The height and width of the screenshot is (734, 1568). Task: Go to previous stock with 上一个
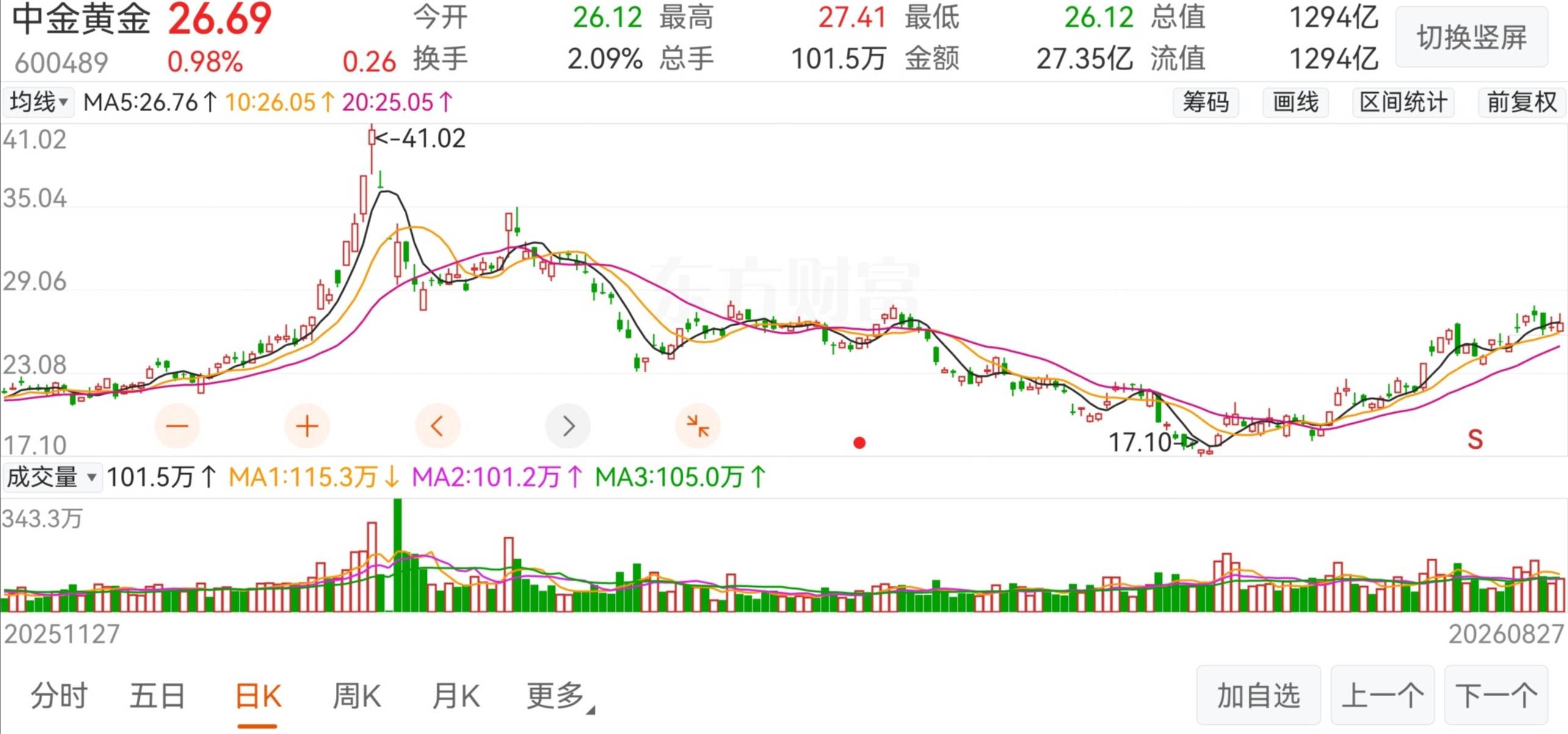[x=1382, y=696]
